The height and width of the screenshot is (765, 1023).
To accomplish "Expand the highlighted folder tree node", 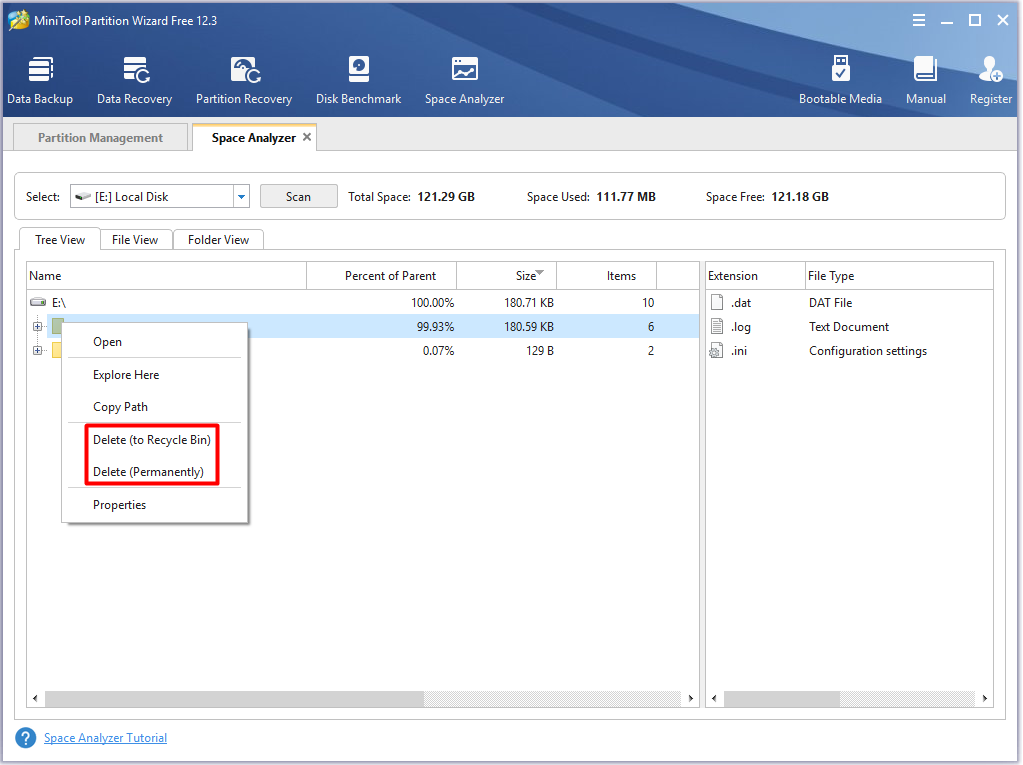I will point(38,326).
